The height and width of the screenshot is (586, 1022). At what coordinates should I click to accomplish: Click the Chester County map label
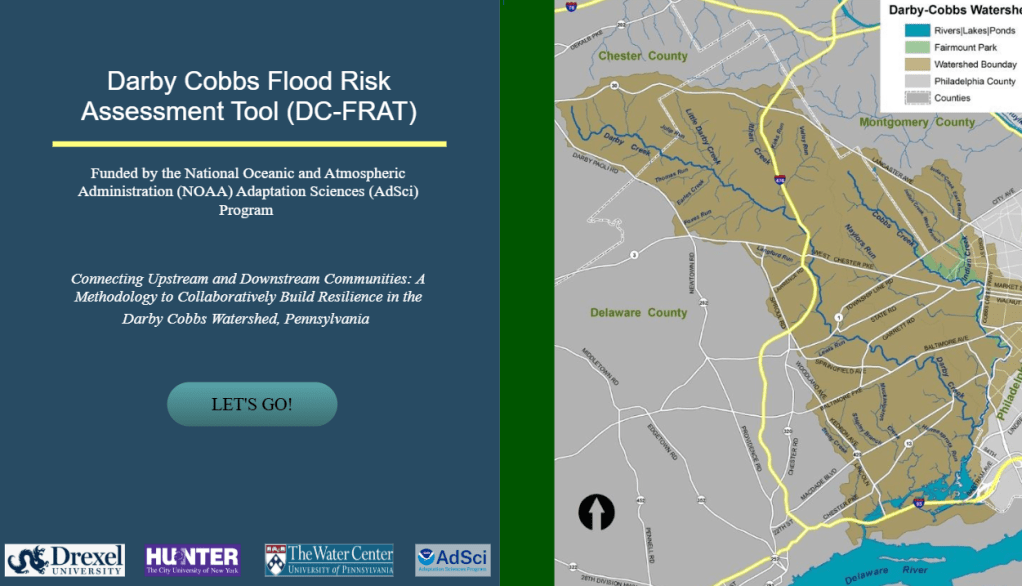pos(643,56)
